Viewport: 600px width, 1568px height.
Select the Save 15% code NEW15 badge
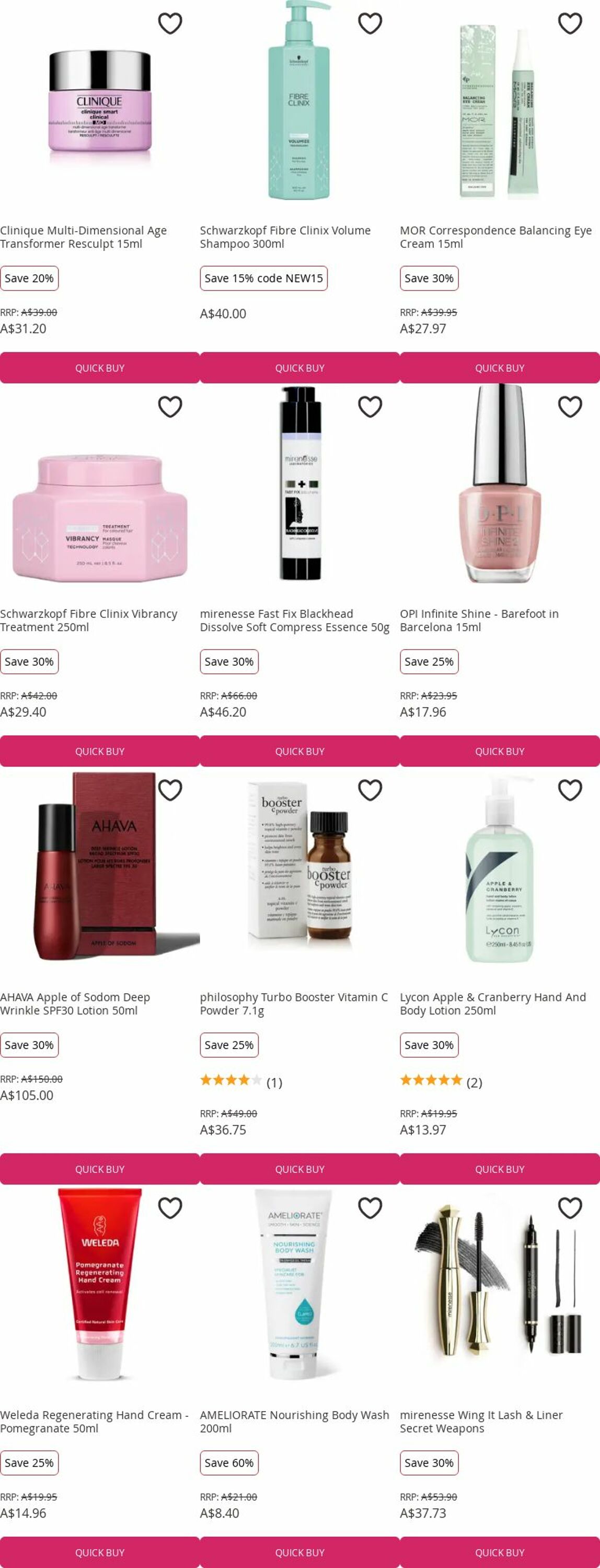[x=263, y=278]
